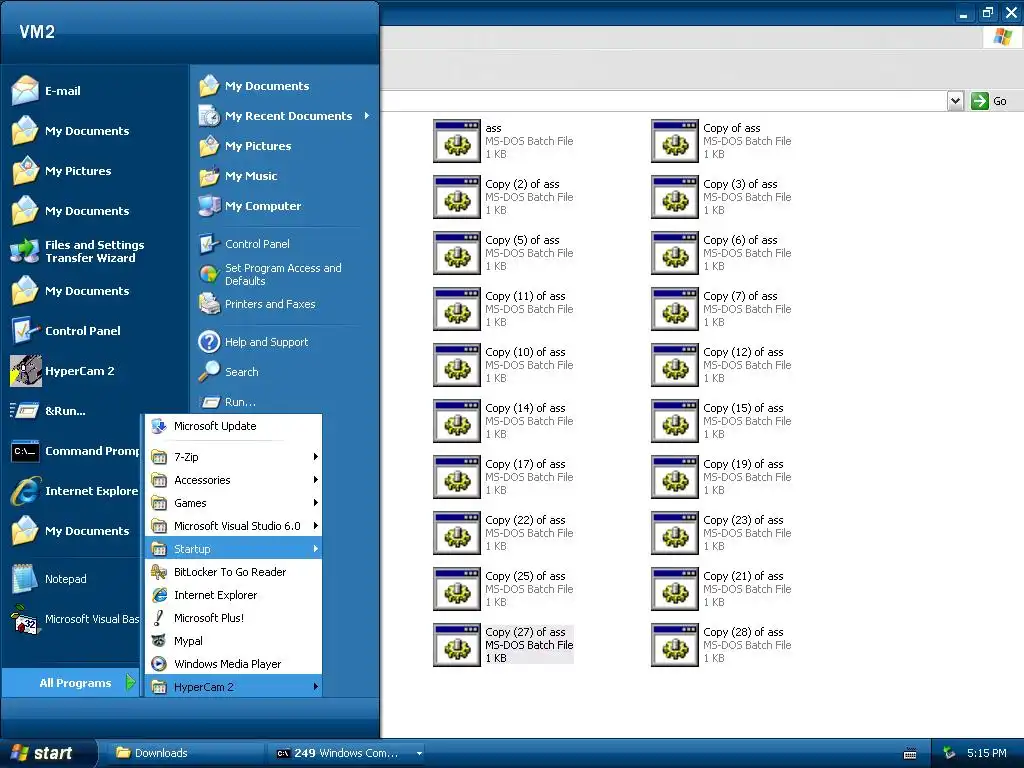Launch Files and Settings Transfer Wizard

[77, 251]
